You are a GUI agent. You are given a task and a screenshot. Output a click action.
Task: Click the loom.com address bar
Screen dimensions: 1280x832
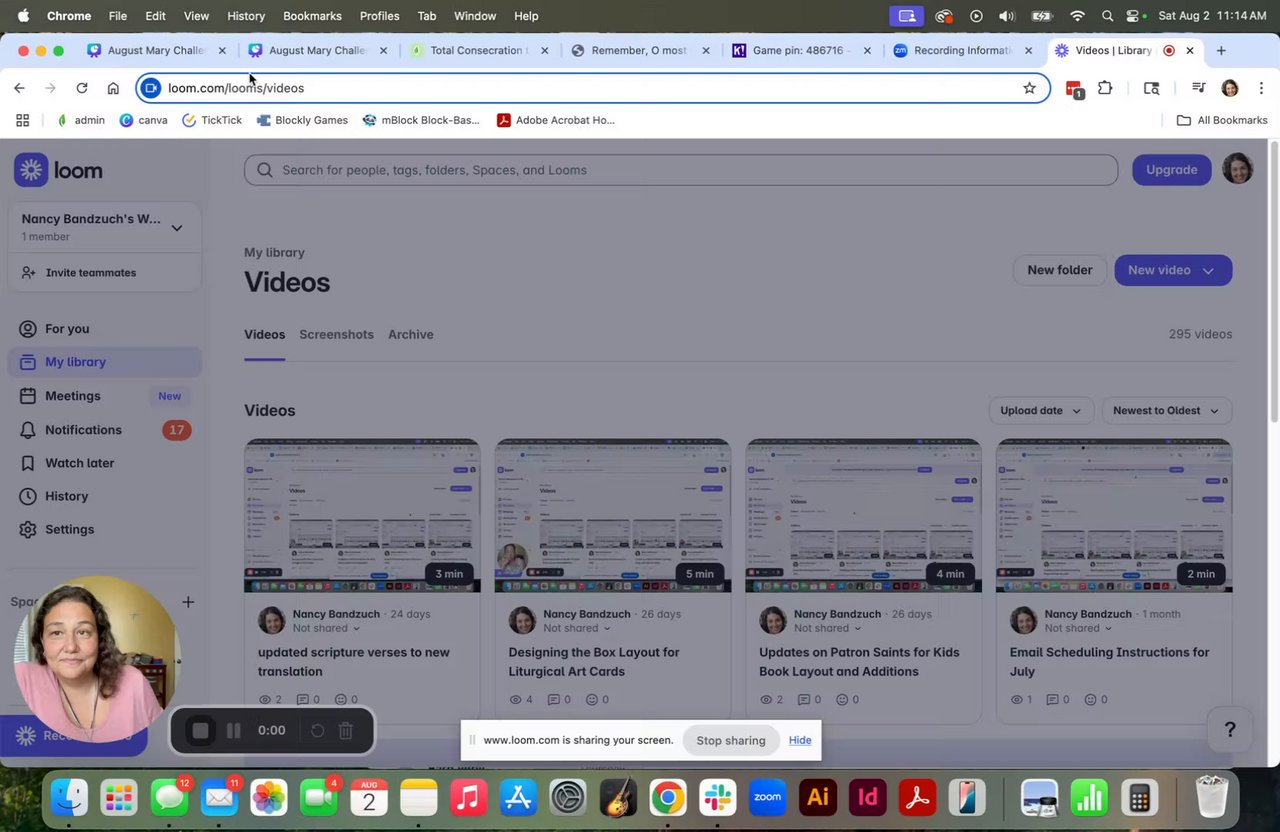click(593, 88)
